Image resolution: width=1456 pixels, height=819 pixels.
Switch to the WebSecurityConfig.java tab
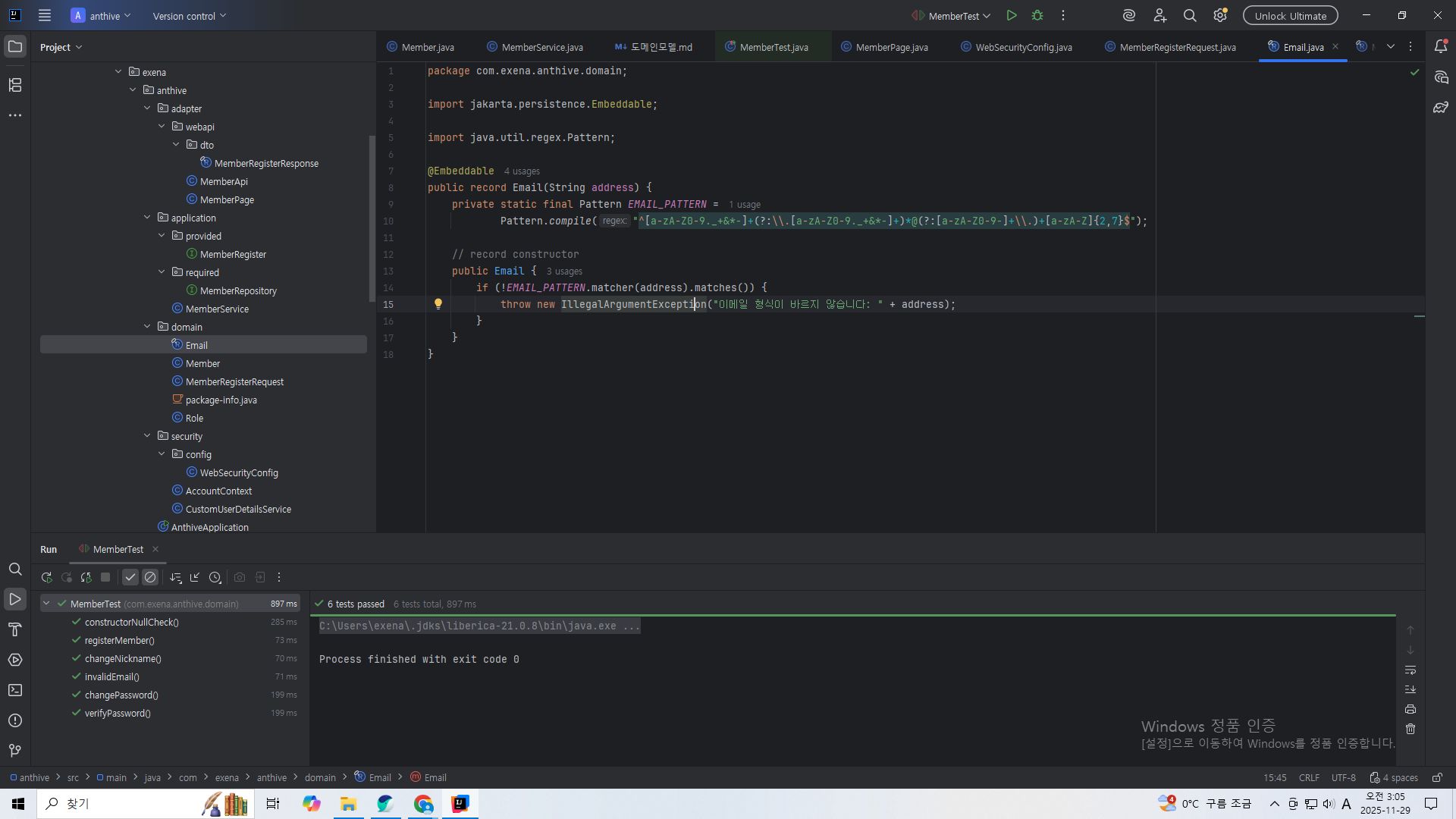point(1023,47)
